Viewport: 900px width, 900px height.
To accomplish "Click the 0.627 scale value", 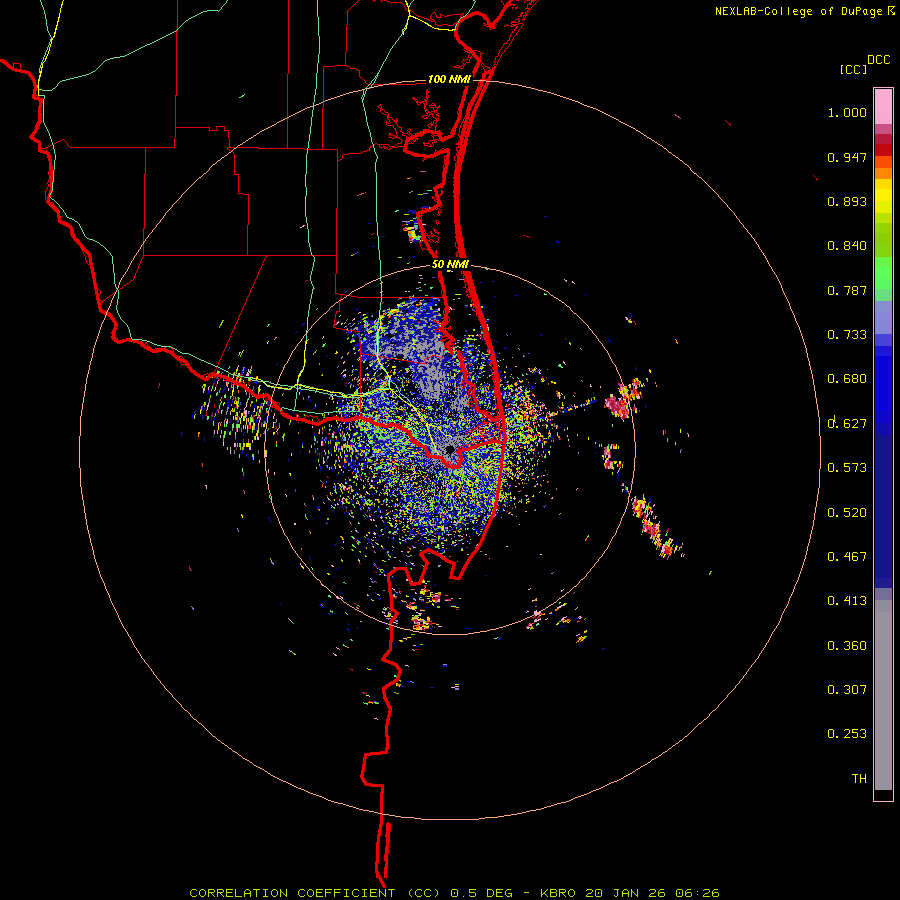I will [x=847, y=424].
